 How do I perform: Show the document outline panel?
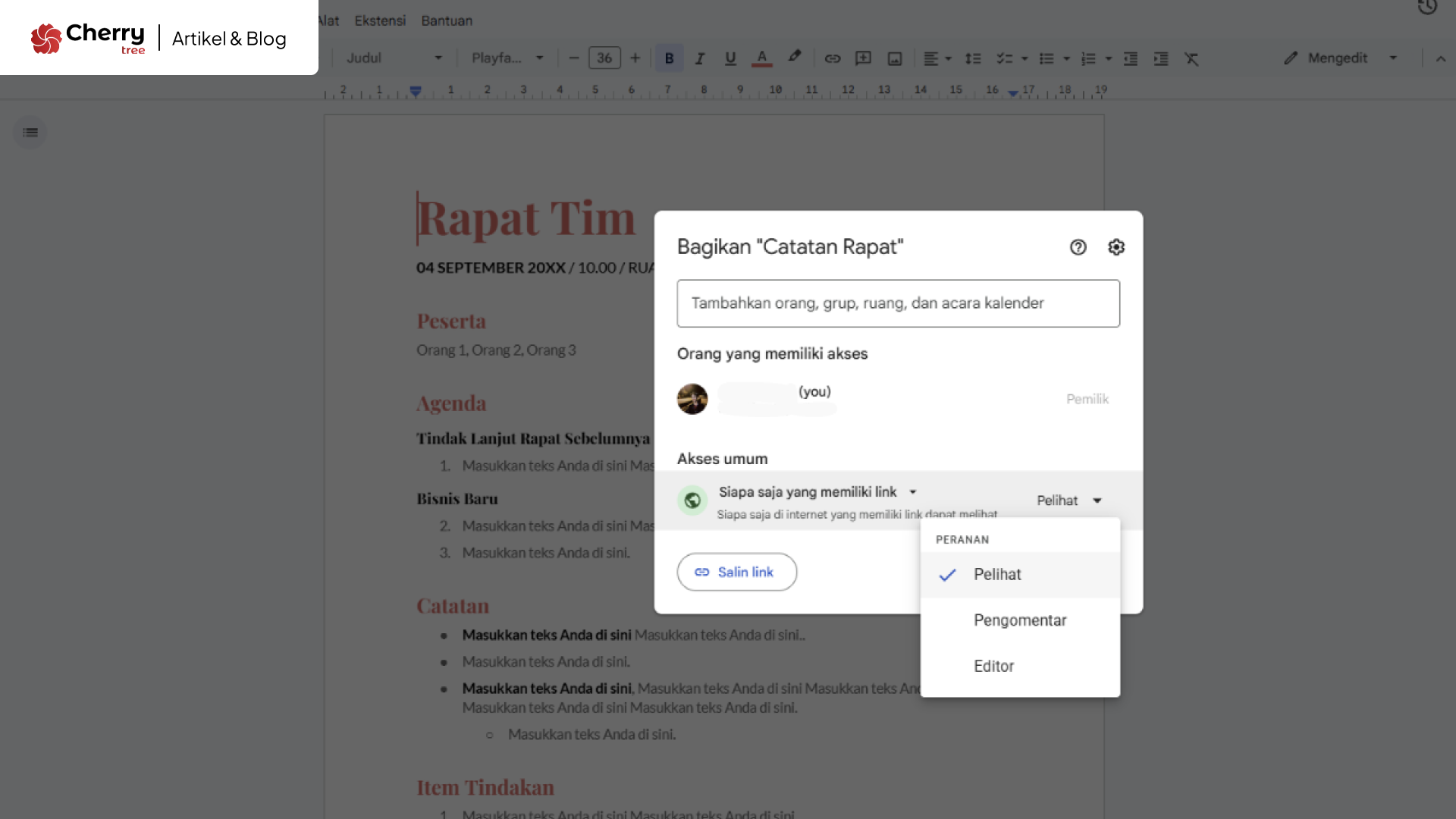click(x=30, y=133)
